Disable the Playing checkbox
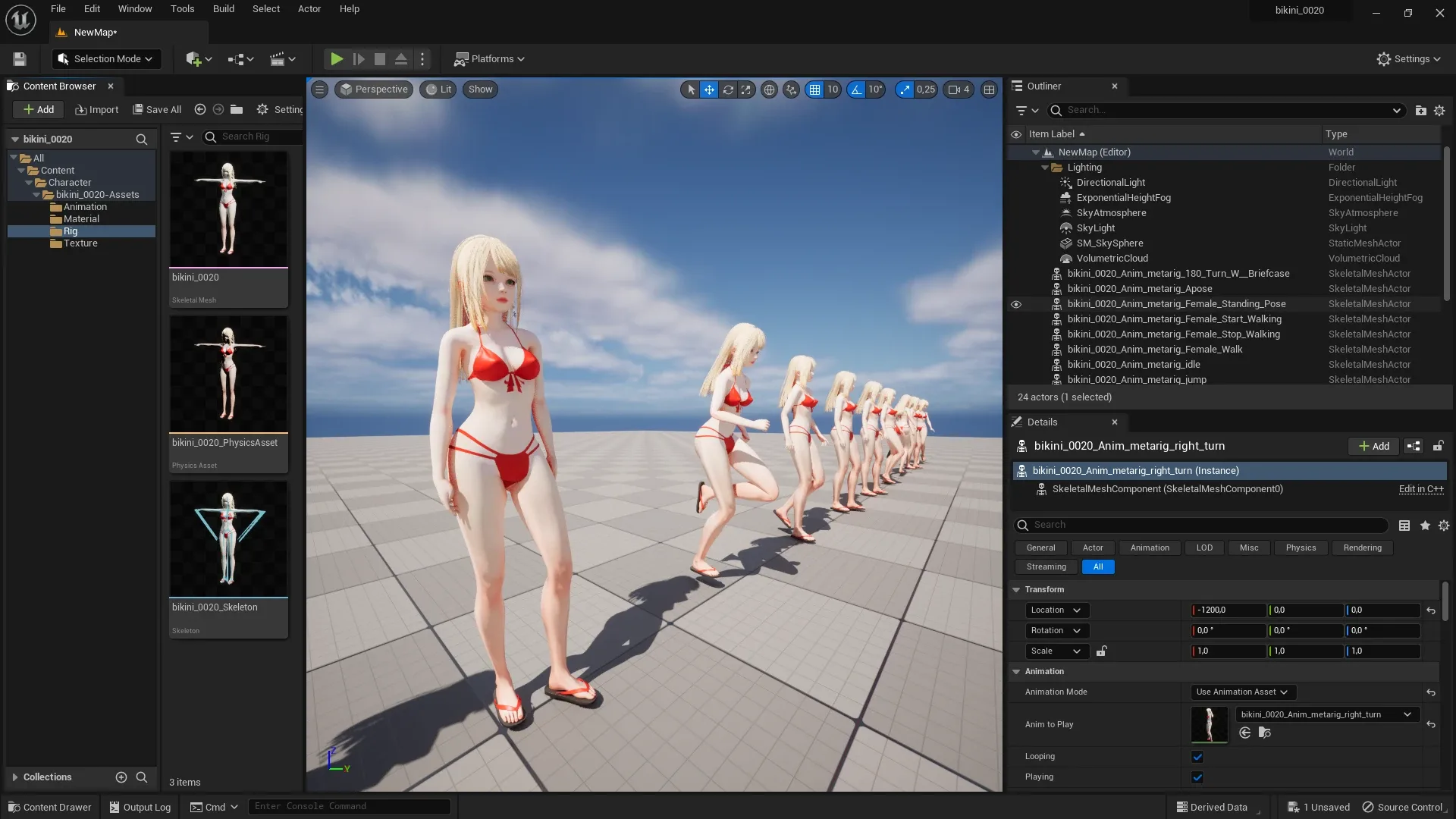Viewport: 1456px width, 819px height. [1197, 777]
